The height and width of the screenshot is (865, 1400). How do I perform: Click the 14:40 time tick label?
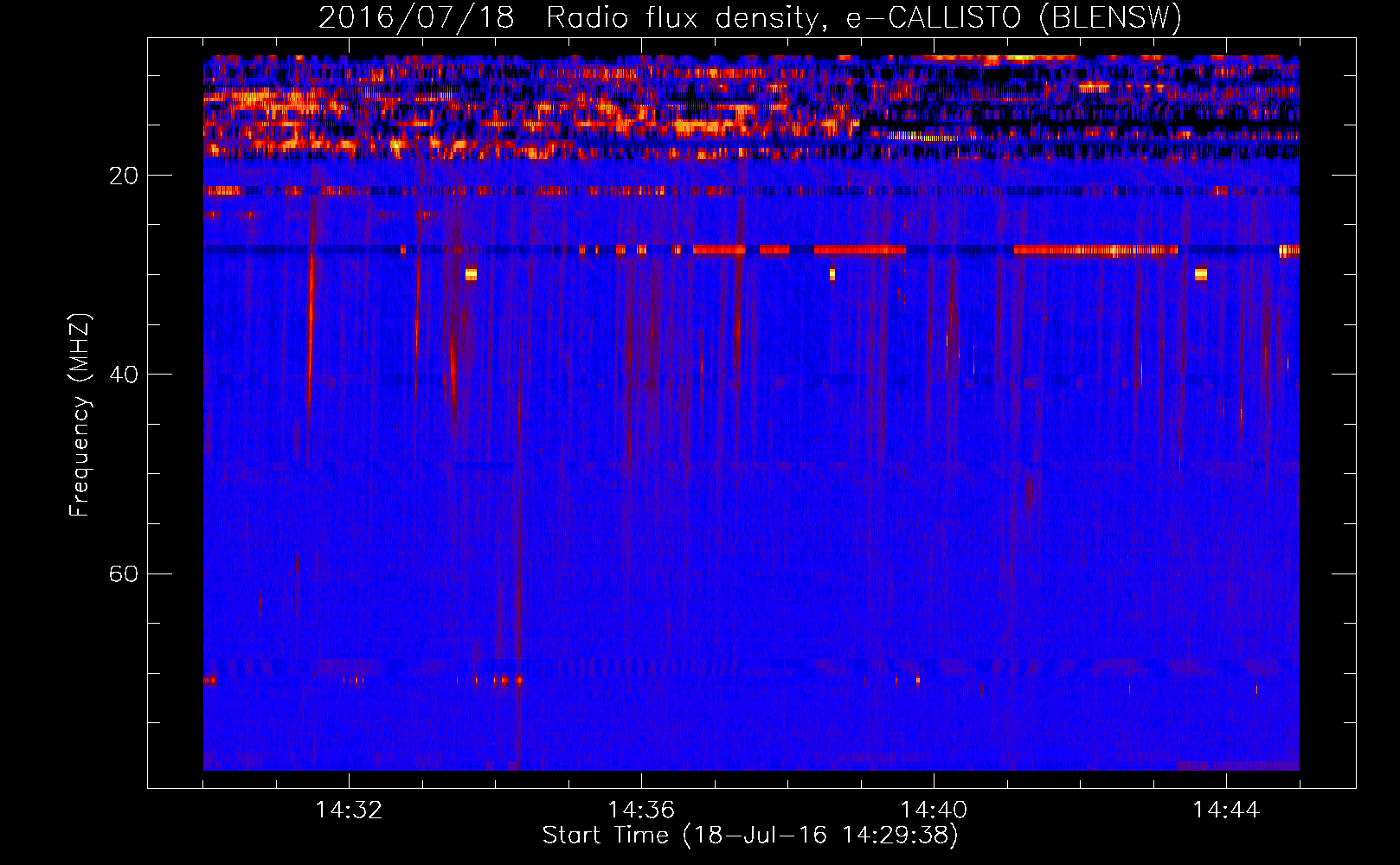click(934, 811)
